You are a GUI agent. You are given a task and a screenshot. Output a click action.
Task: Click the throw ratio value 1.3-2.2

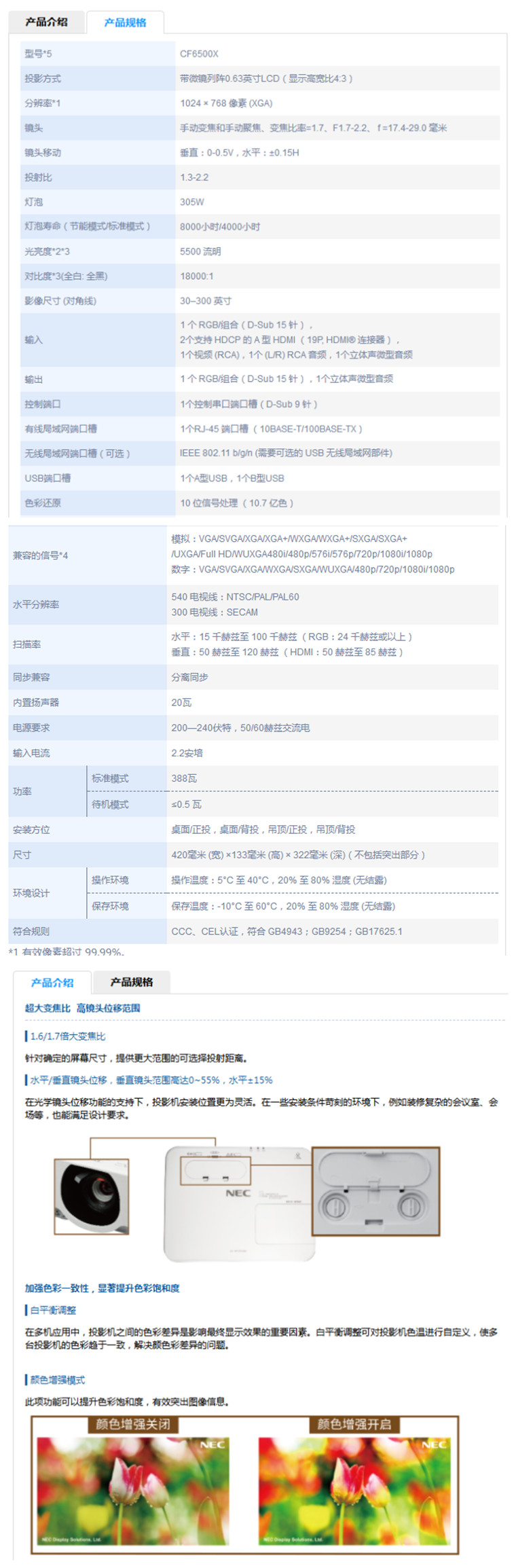(x=194, y=177)
